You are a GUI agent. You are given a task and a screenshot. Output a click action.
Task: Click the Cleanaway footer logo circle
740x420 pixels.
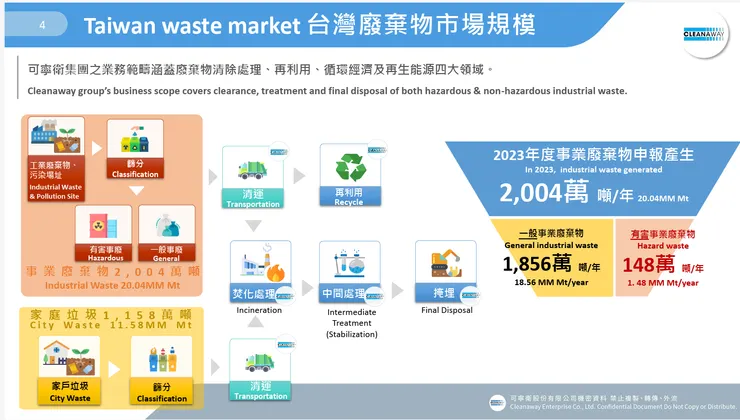tap(497, 403)
